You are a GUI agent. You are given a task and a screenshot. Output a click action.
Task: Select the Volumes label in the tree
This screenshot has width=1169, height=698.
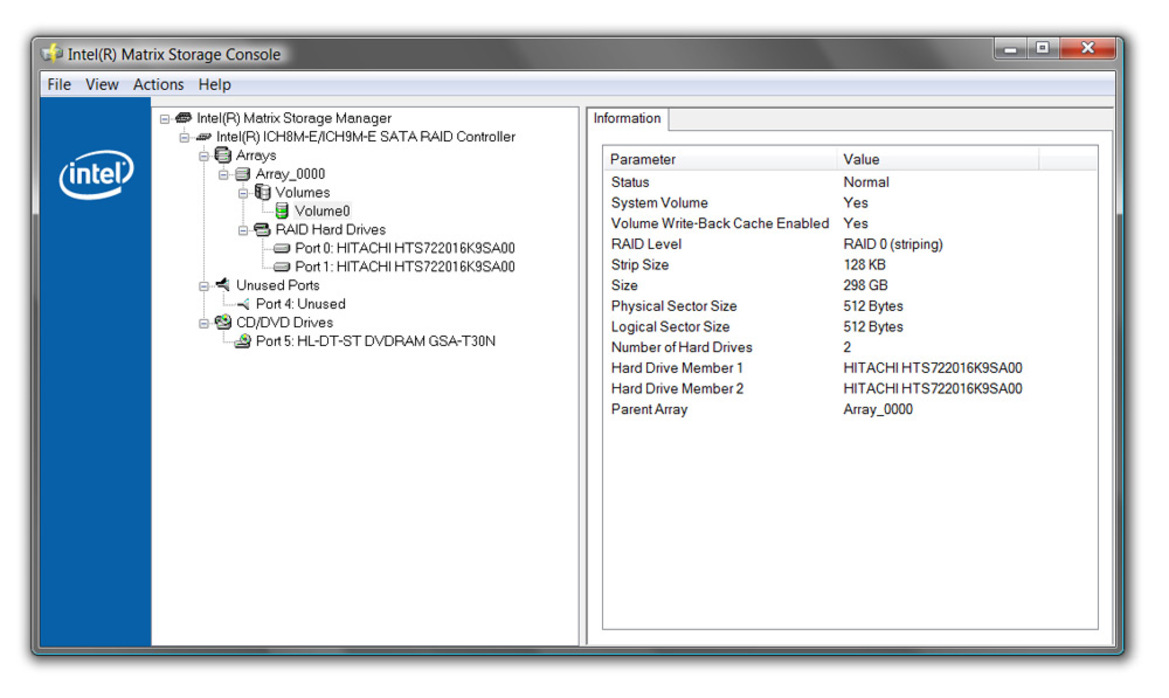[x=302, y=192]
